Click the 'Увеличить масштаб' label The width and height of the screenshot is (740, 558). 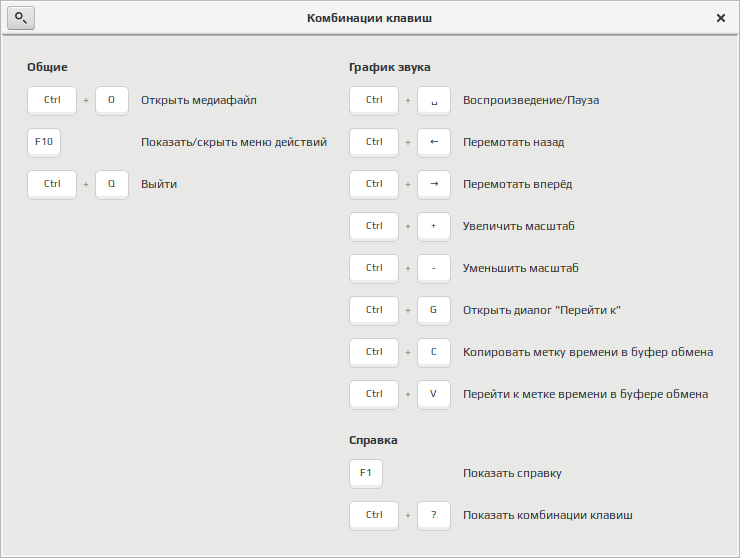click(x=519, y=226)
